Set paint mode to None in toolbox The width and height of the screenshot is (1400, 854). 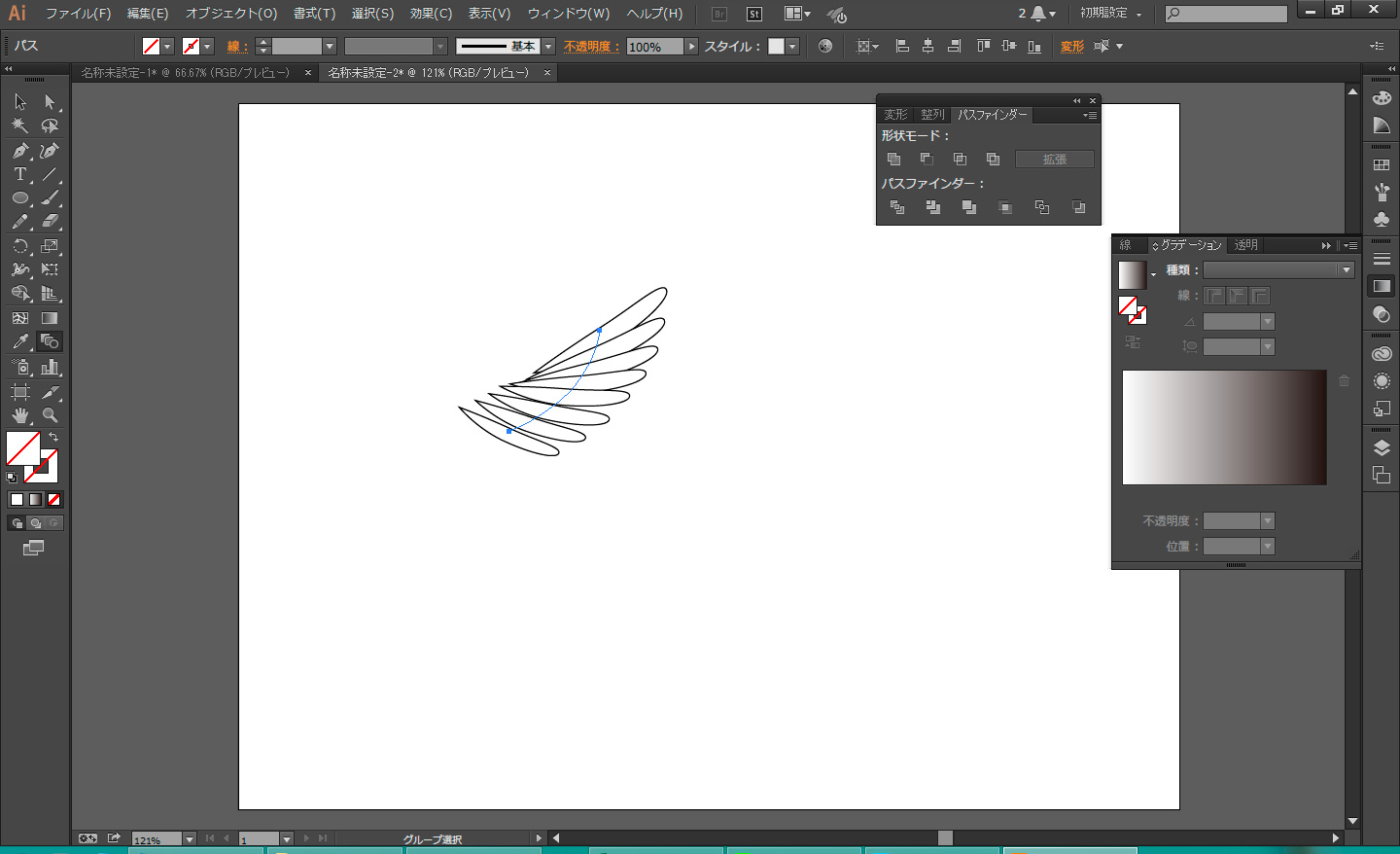(x=54, y=500)
